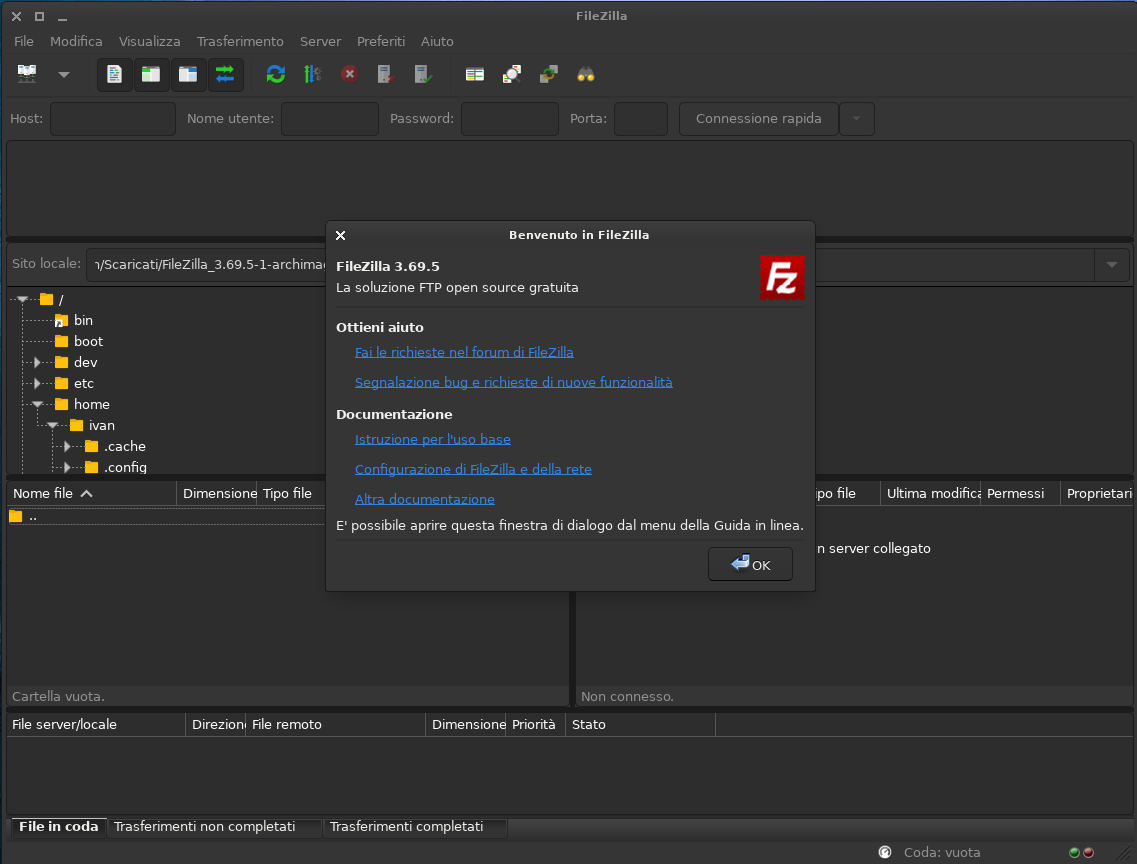1137x864 pixels.
Task: Toggle synchronized browsing icon
Action: [549, 74]
